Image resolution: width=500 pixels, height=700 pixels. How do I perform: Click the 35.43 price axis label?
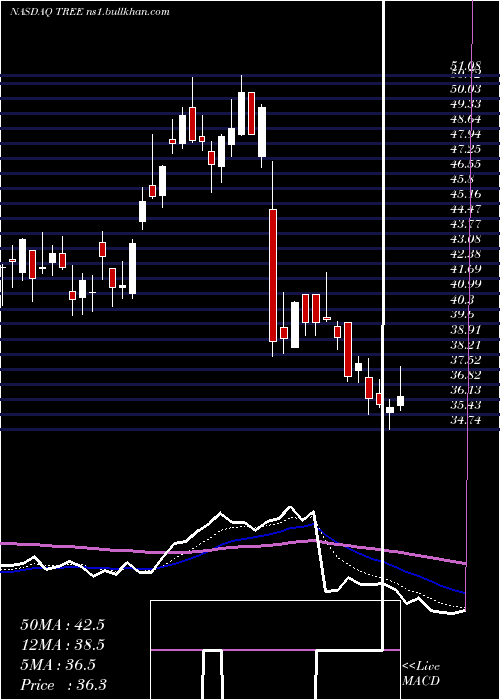(465, 405)
